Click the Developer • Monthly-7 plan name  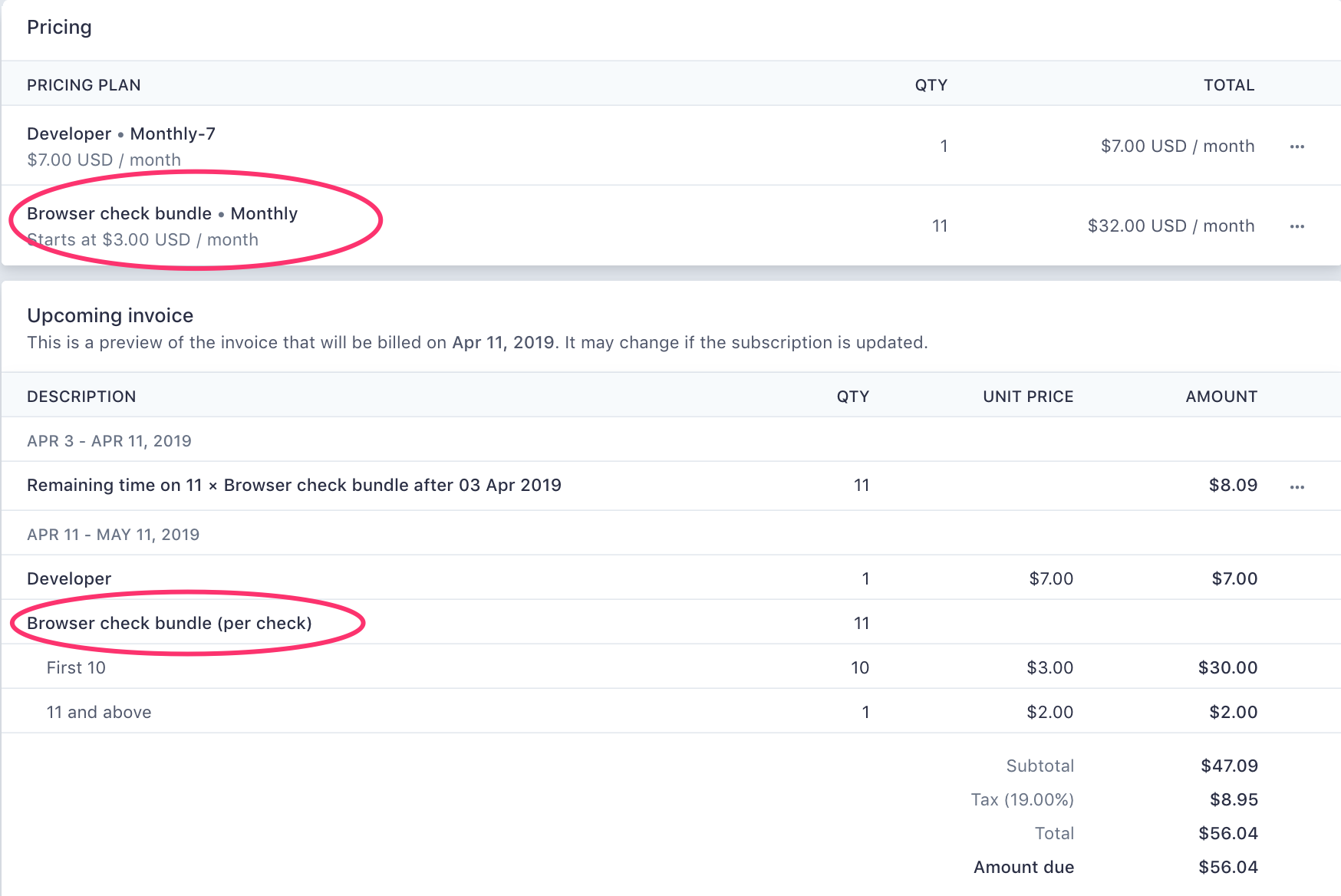(x=121, y=133)
